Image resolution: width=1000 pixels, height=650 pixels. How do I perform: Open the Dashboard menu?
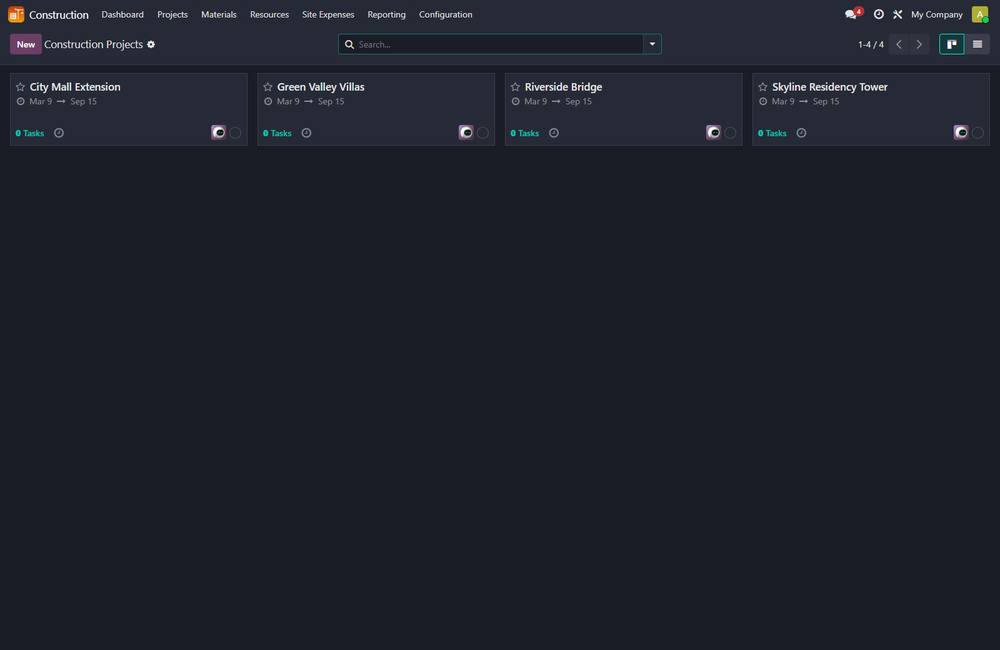tap(122, 14)
